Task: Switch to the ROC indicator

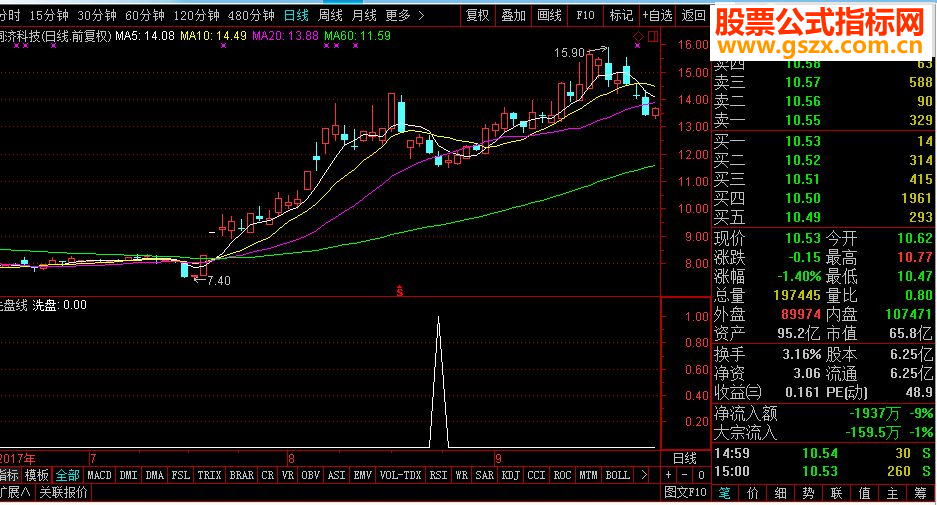Action: pos(562,476)
